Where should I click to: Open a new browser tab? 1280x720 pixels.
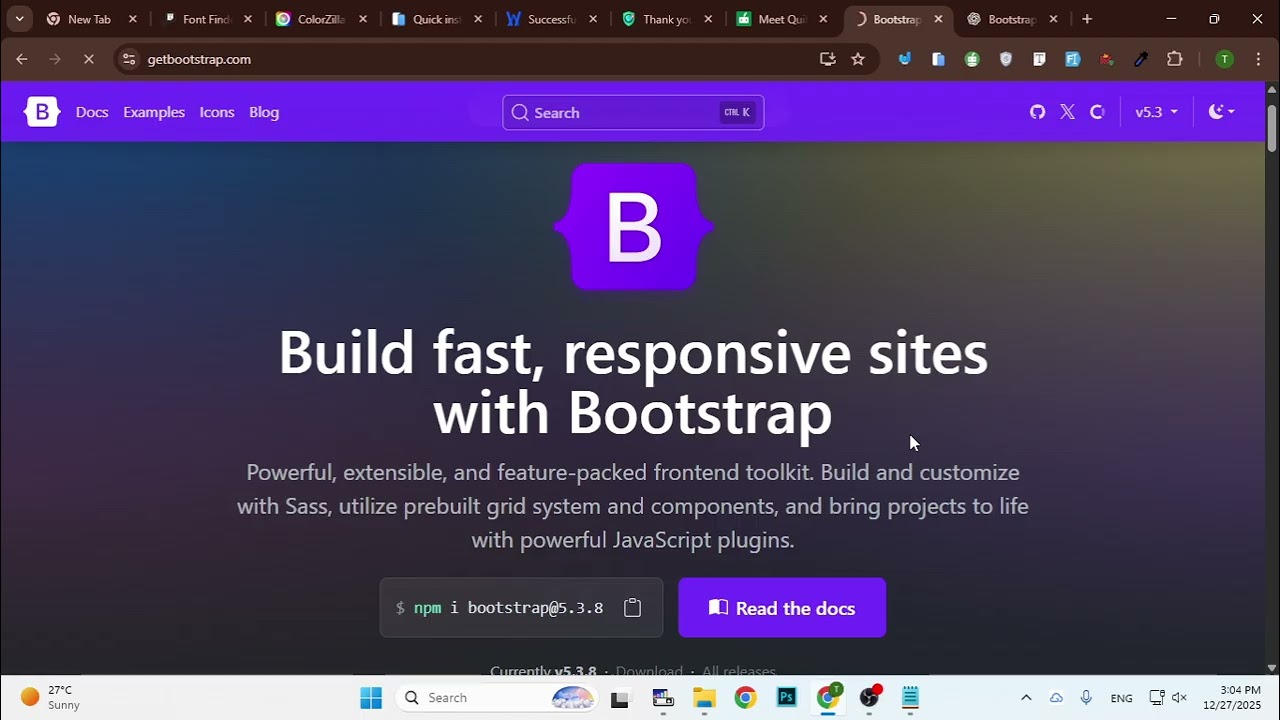1087,19
